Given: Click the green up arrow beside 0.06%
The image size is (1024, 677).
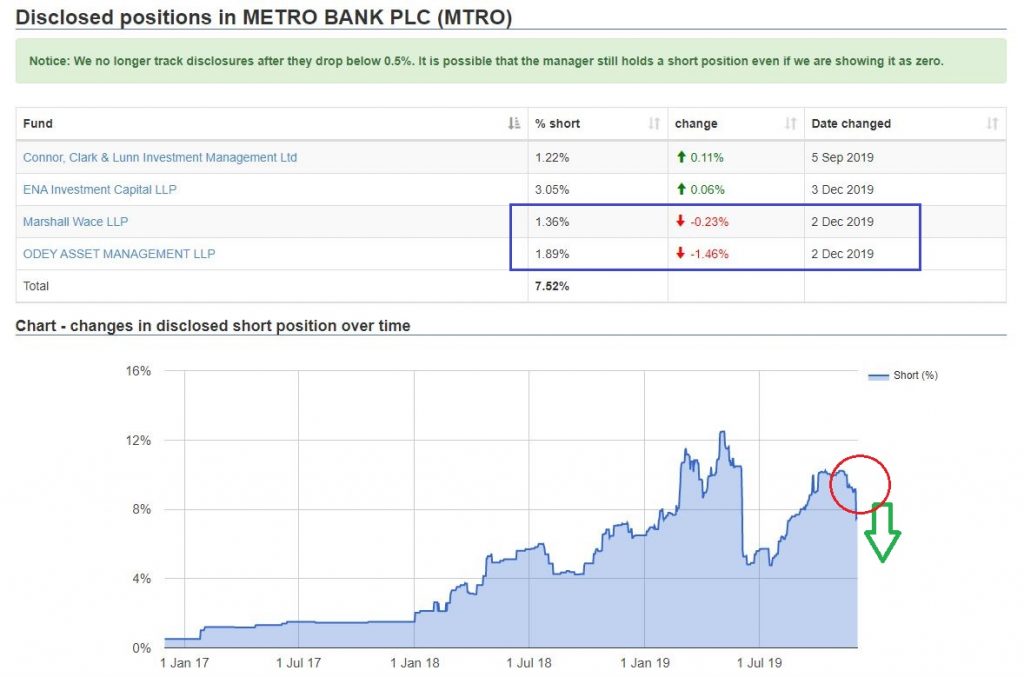Looking at the screenshot, I should click(681, 189).
